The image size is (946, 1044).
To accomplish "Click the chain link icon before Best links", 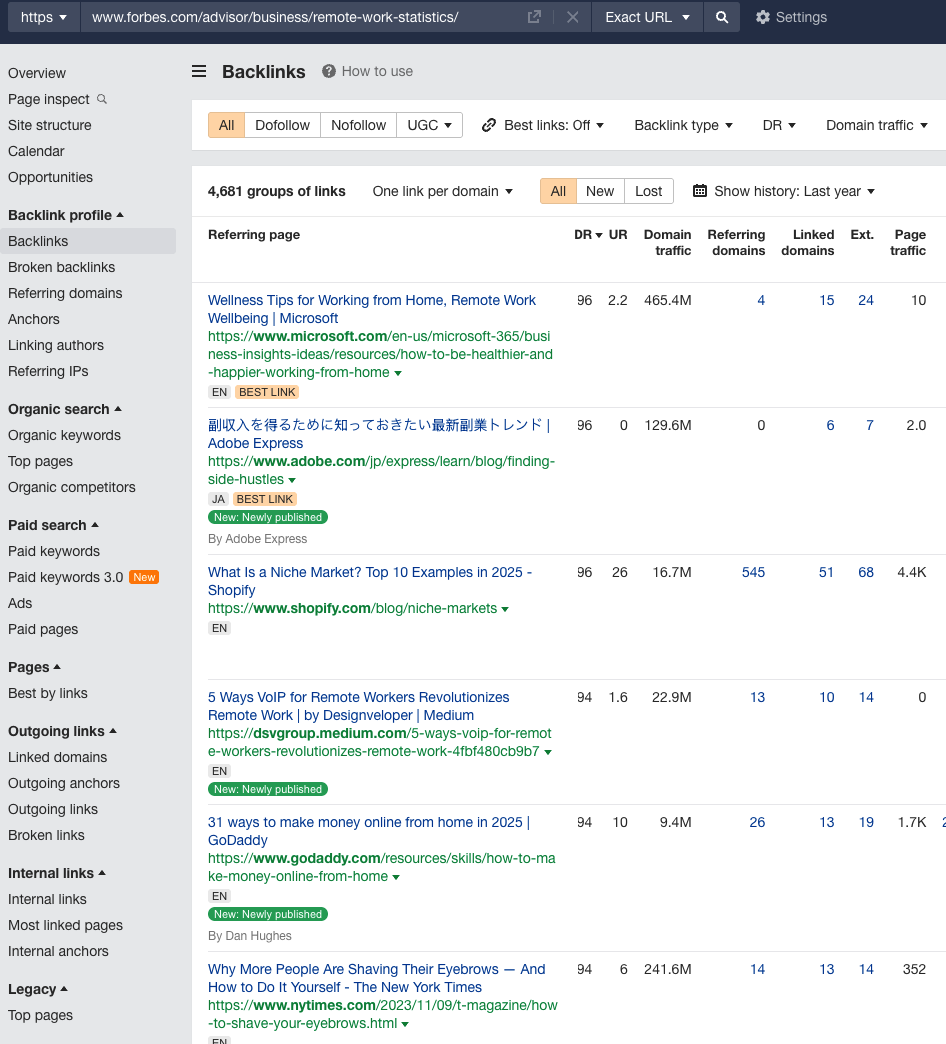I will click(489, 124).
